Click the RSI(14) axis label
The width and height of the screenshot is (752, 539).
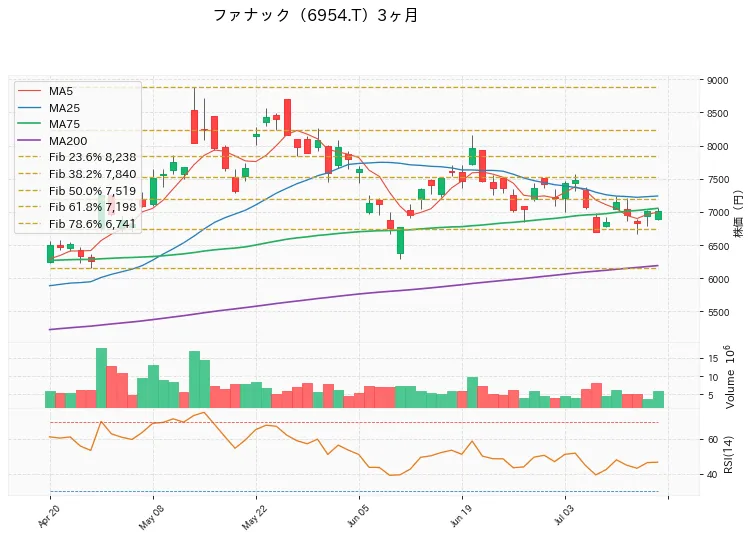729,455
